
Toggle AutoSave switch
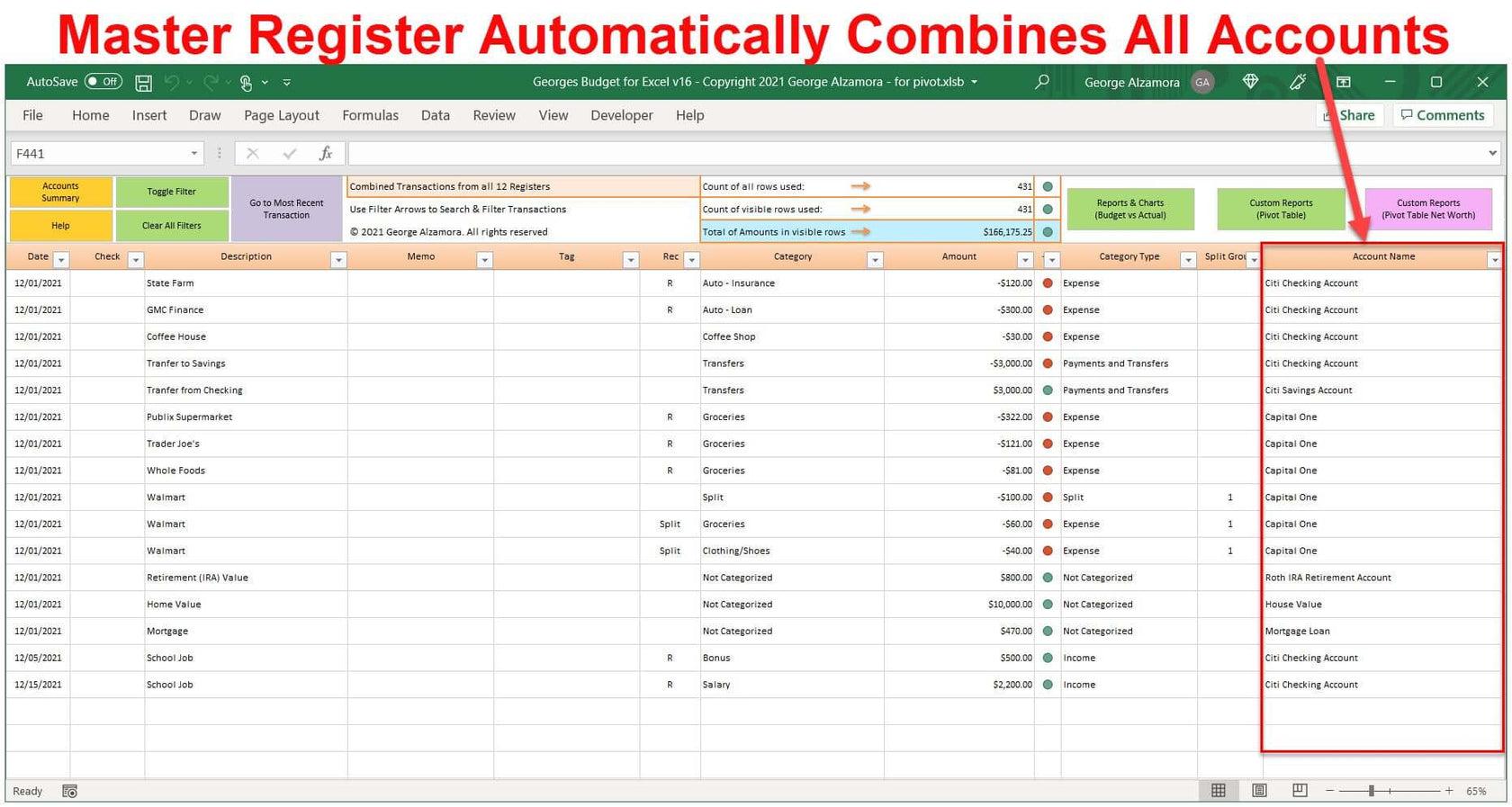(103, 82)
